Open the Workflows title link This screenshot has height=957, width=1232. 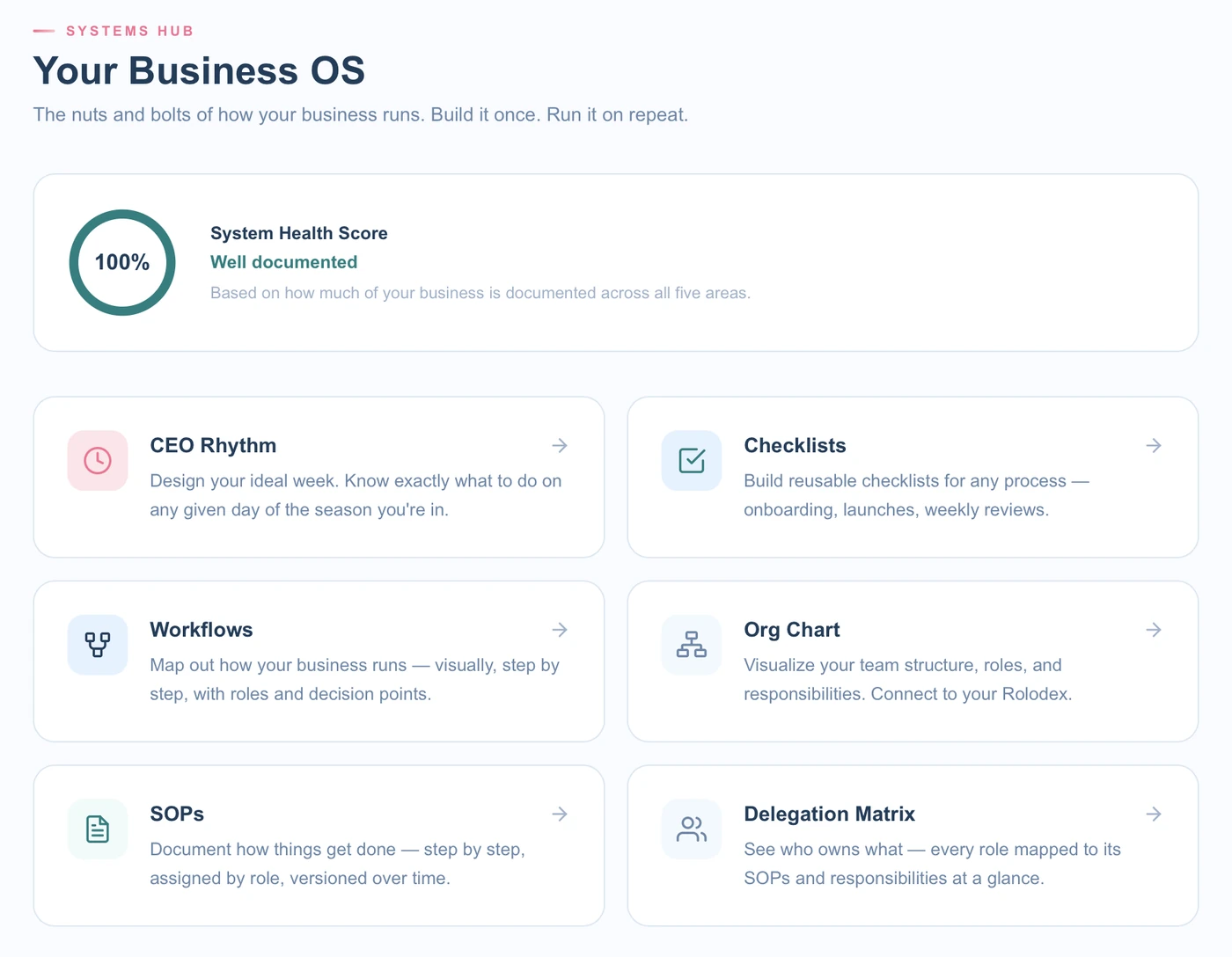point(202,630)
